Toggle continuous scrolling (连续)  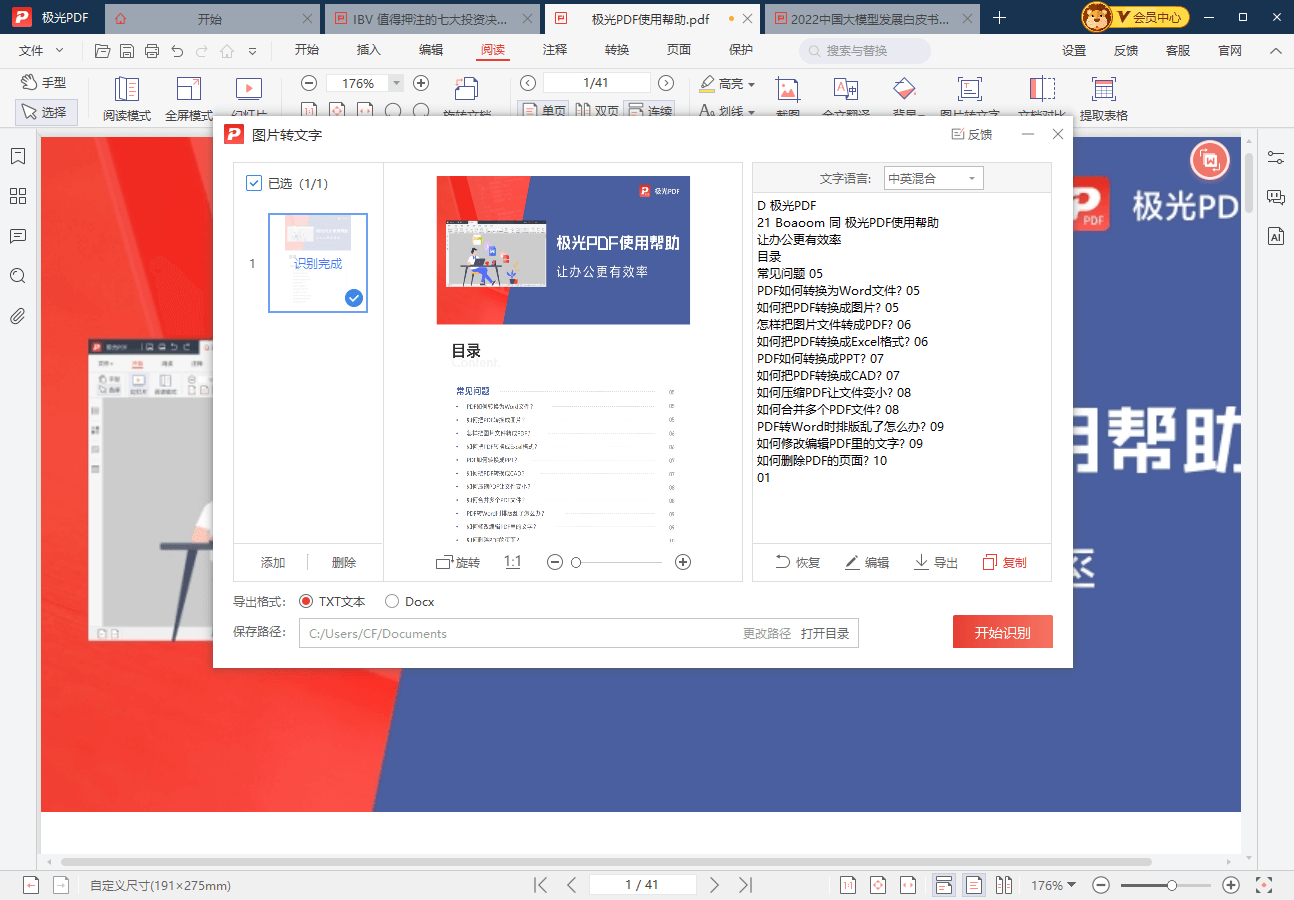(x=649, y=111)
